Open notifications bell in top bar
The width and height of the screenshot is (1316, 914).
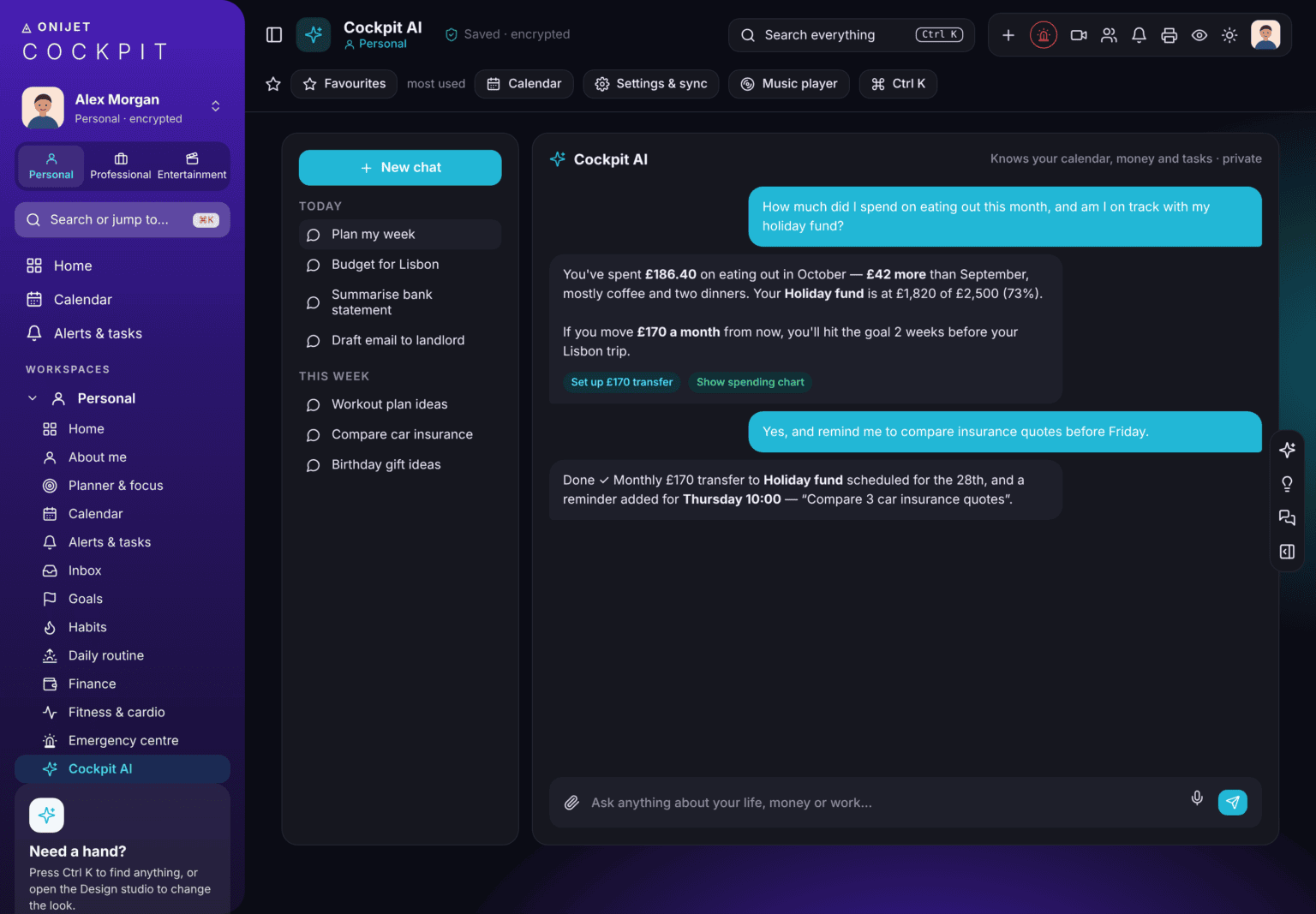click(x=1139, y=35)
